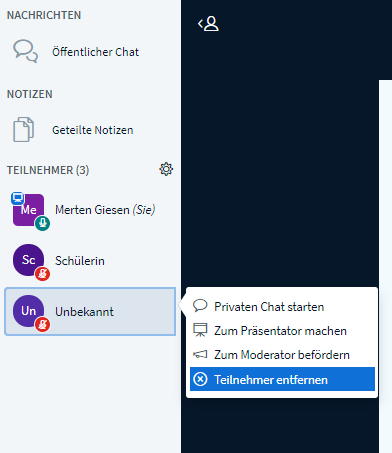Open the Schülerin participant menu
Image resolution: width=392 pixels, height=453 pixels.
(90, 261)
